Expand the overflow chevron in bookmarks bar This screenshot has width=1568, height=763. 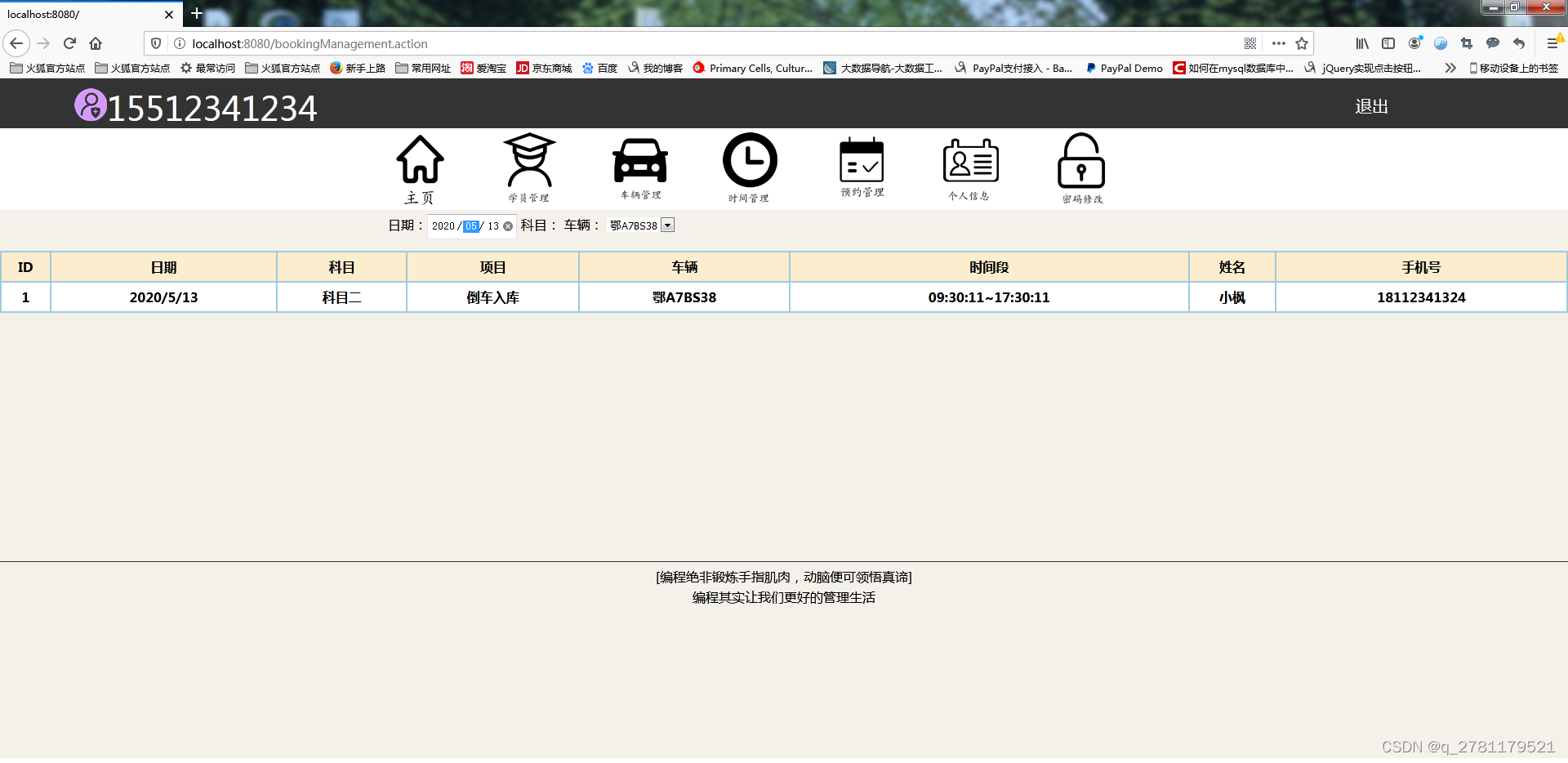tap(1450, 68)
